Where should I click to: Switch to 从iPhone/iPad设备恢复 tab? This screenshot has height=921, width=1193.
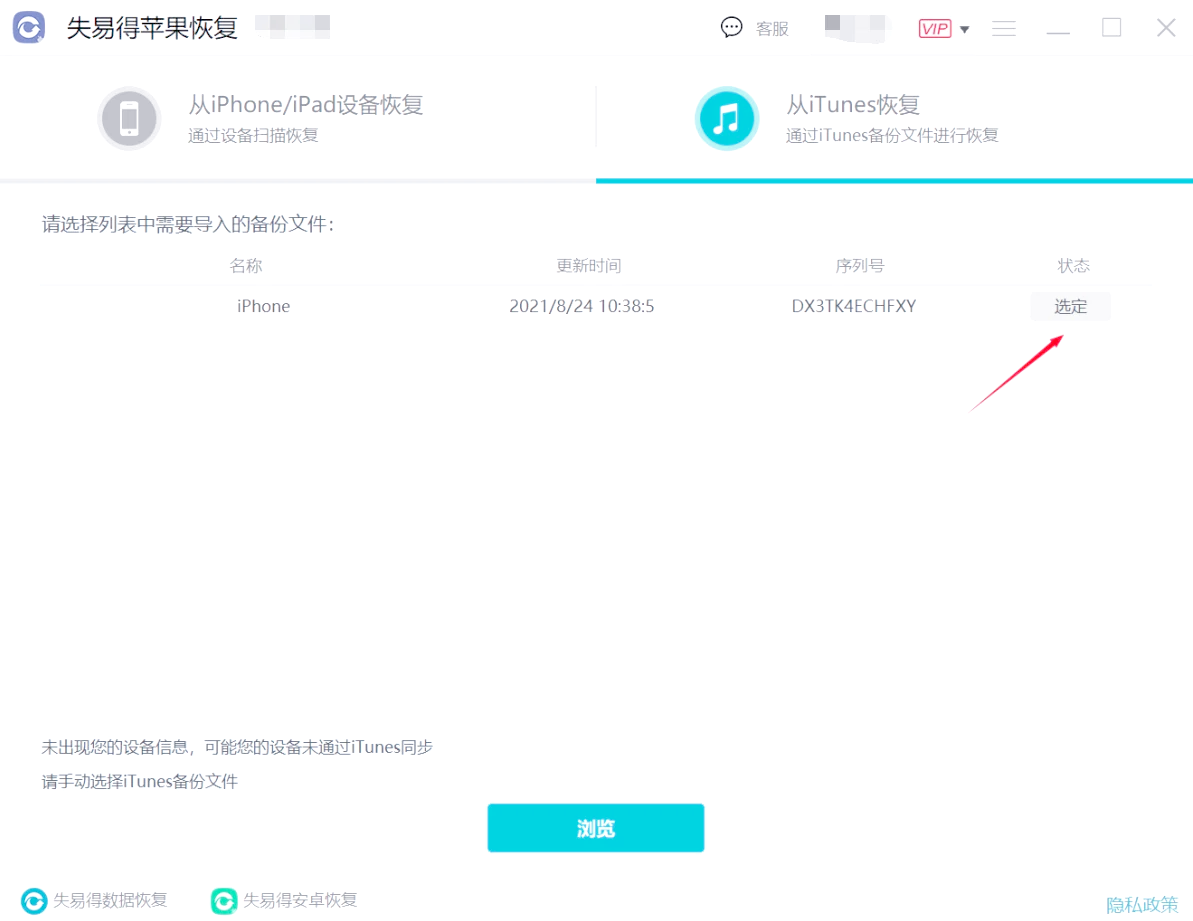pyautogui.click(x=297, y=119)
